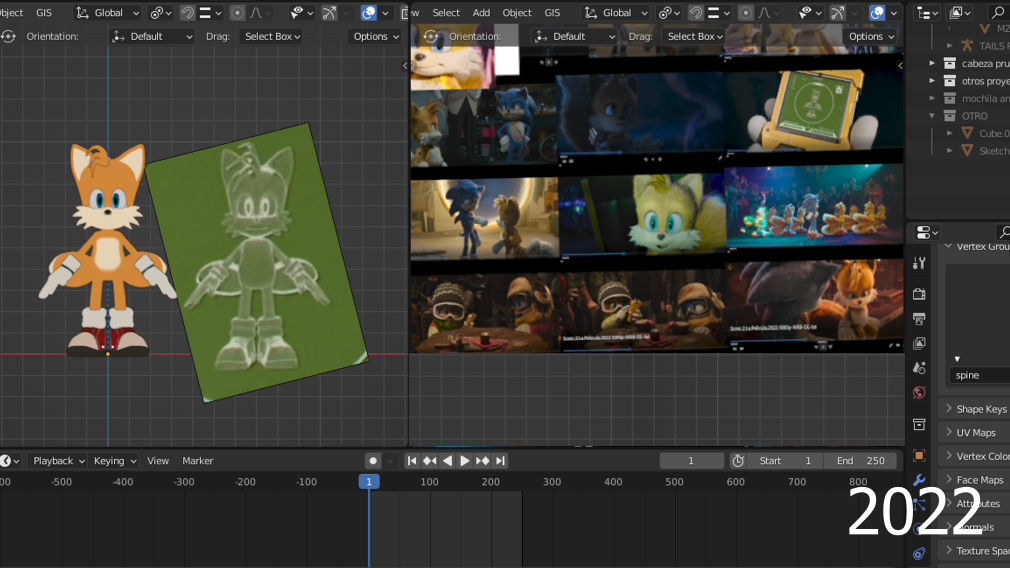Expand the UV Maps panel
The width and height of the screenshot is (1010, 568).
975,433
